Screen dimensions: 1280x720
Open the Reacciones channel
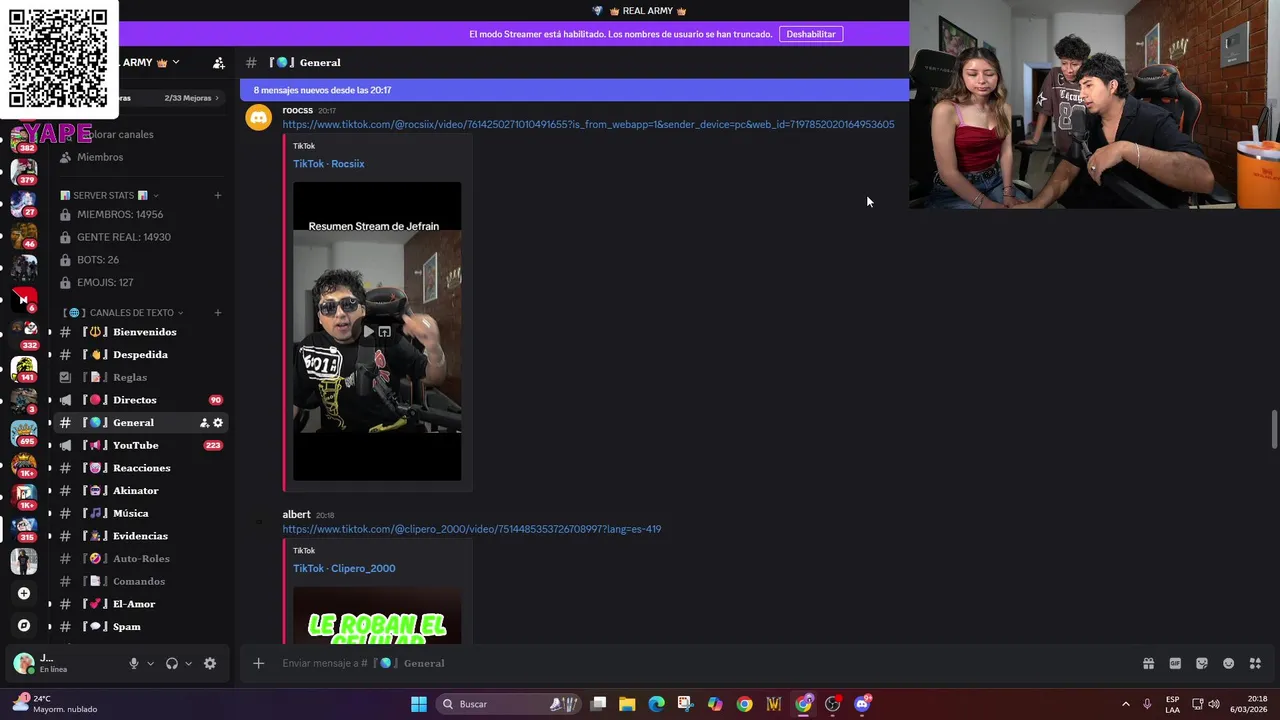[x=140, y=468]
